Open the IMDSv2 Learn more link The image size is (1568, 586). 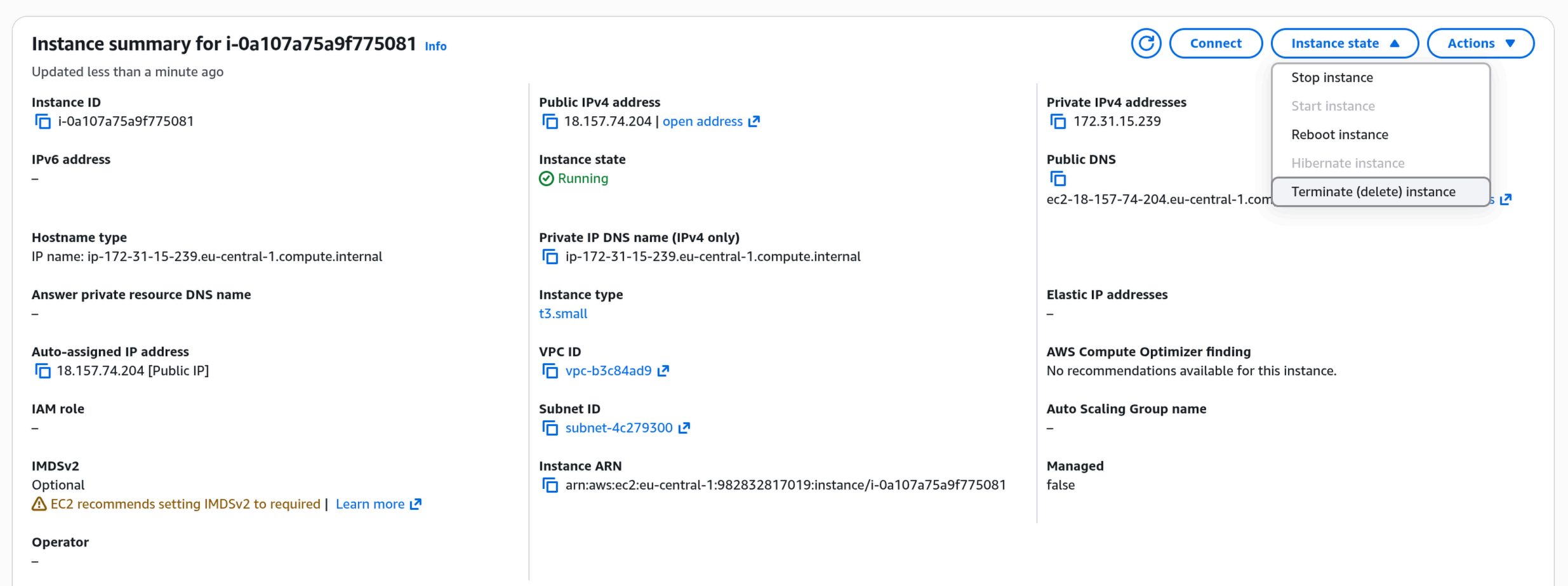370,503
